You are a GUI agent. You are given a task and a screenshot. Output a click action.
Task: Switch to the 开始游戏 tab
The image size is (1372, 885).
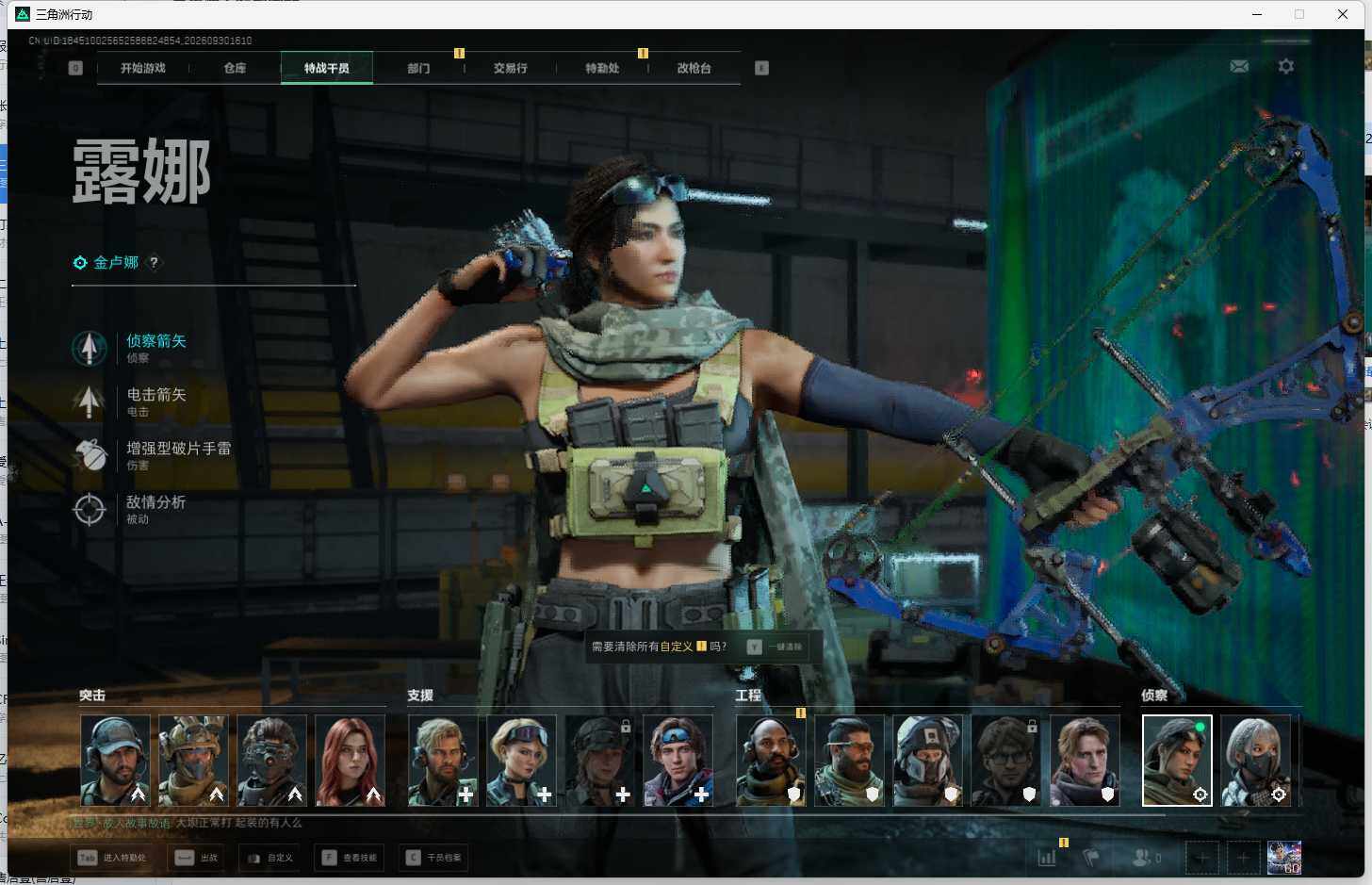click(x=143, y=68)
